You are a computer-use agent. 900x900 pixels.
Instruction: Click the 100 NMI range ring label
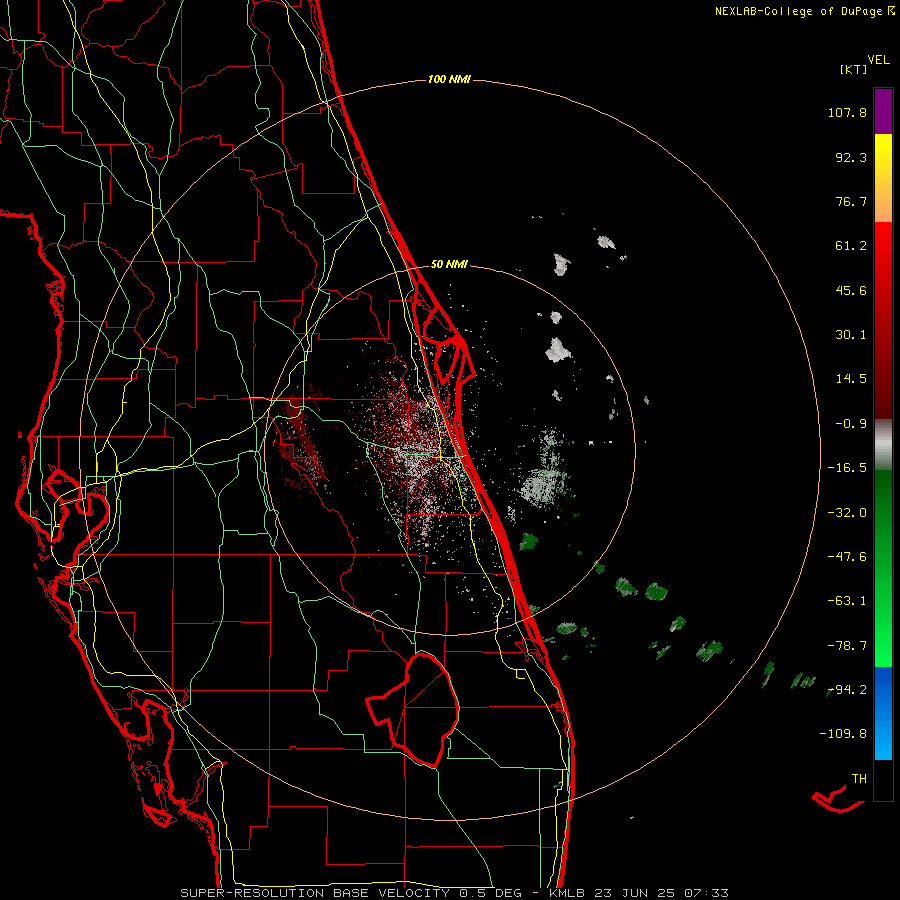449,79
